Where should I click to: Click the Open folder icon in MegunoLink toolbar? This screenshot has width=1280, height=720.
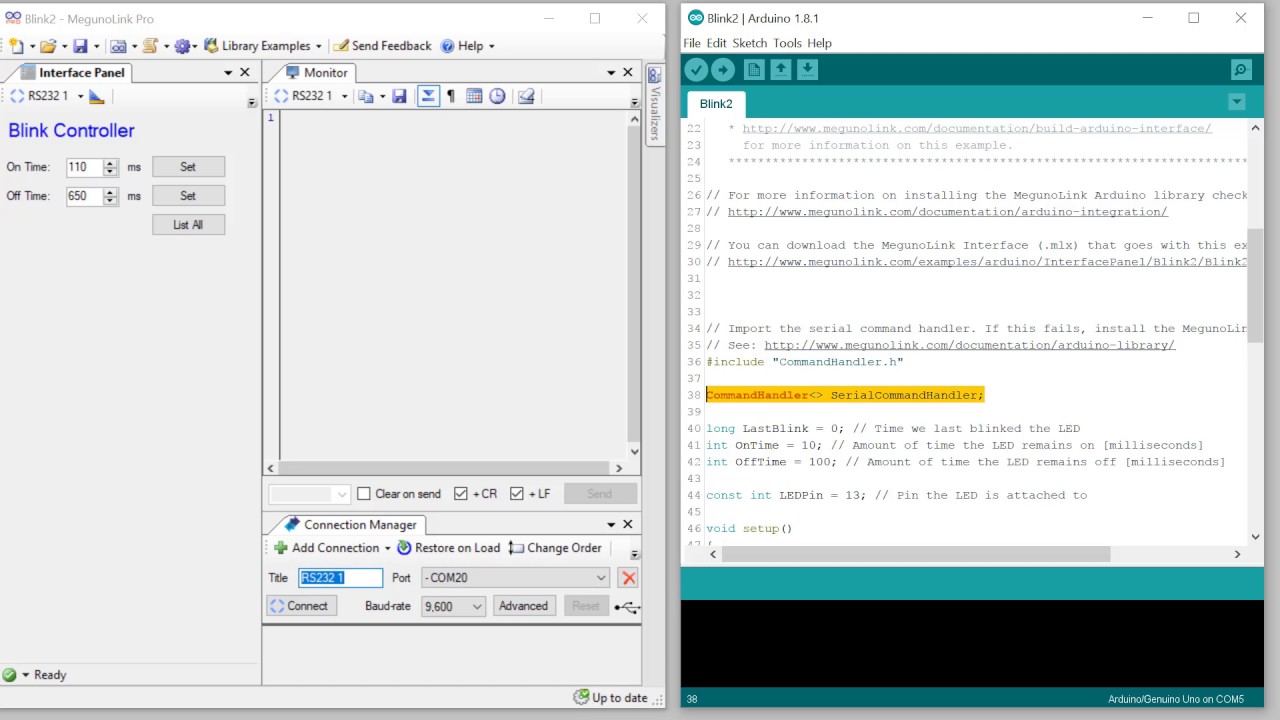coord(47,46)
